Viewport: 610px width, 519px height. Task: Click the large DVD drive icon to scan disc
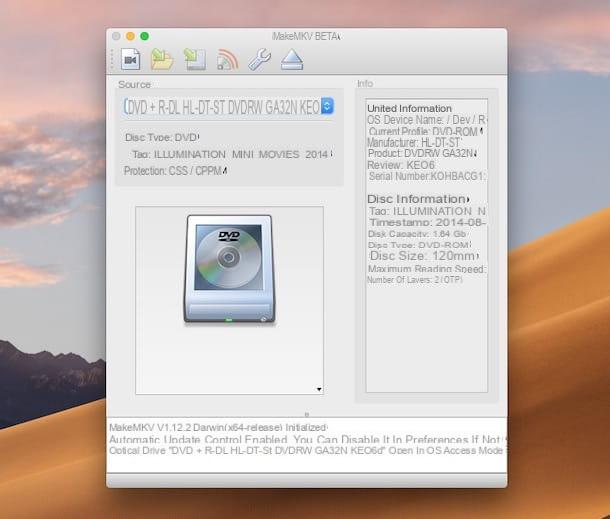point(229,269)
